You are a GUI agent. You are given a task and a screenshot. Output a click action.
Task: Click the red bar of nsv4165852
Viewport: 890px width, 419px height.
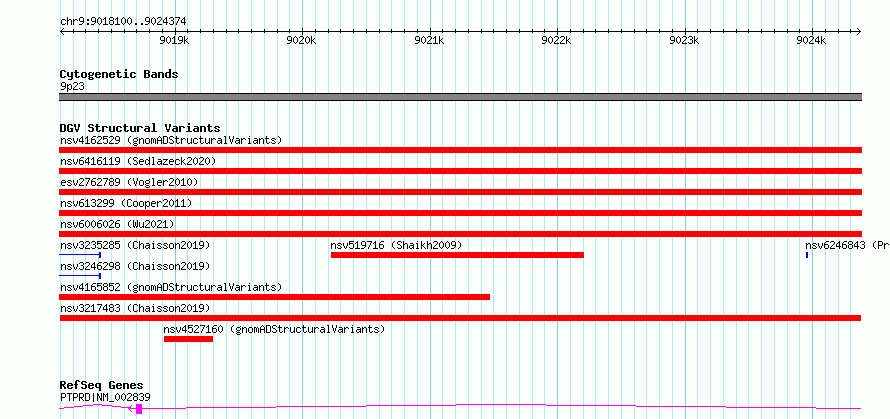pos(275,297)
